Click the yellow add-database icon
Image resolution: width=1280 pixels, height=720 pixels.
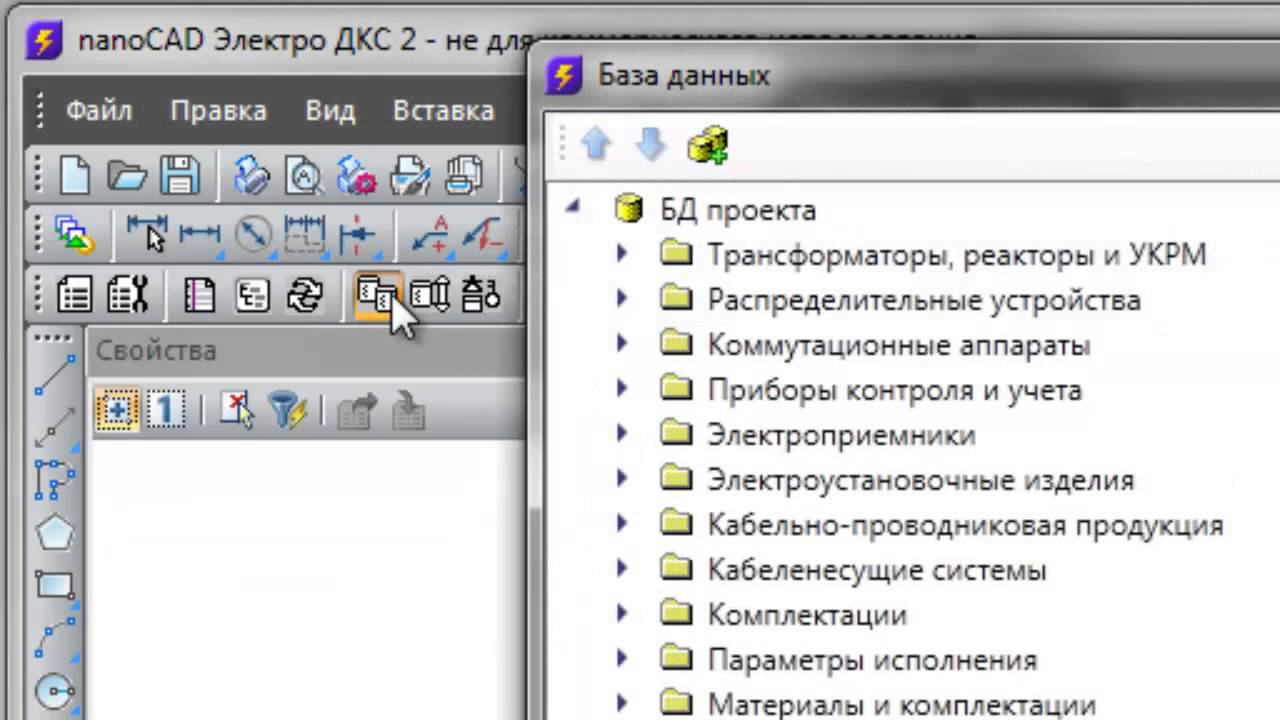pos(707,146)
